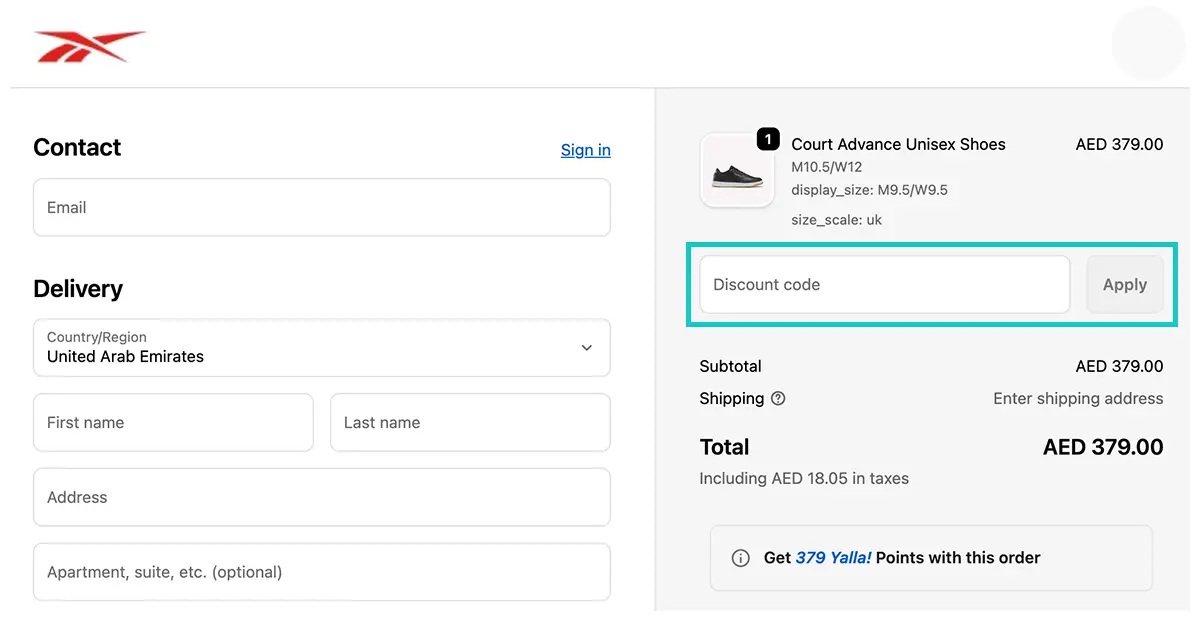The height and width of the screenshot is (625, 1200).
Task: Open the United Arab Emirates country selector
Action: tap(322, 348)
